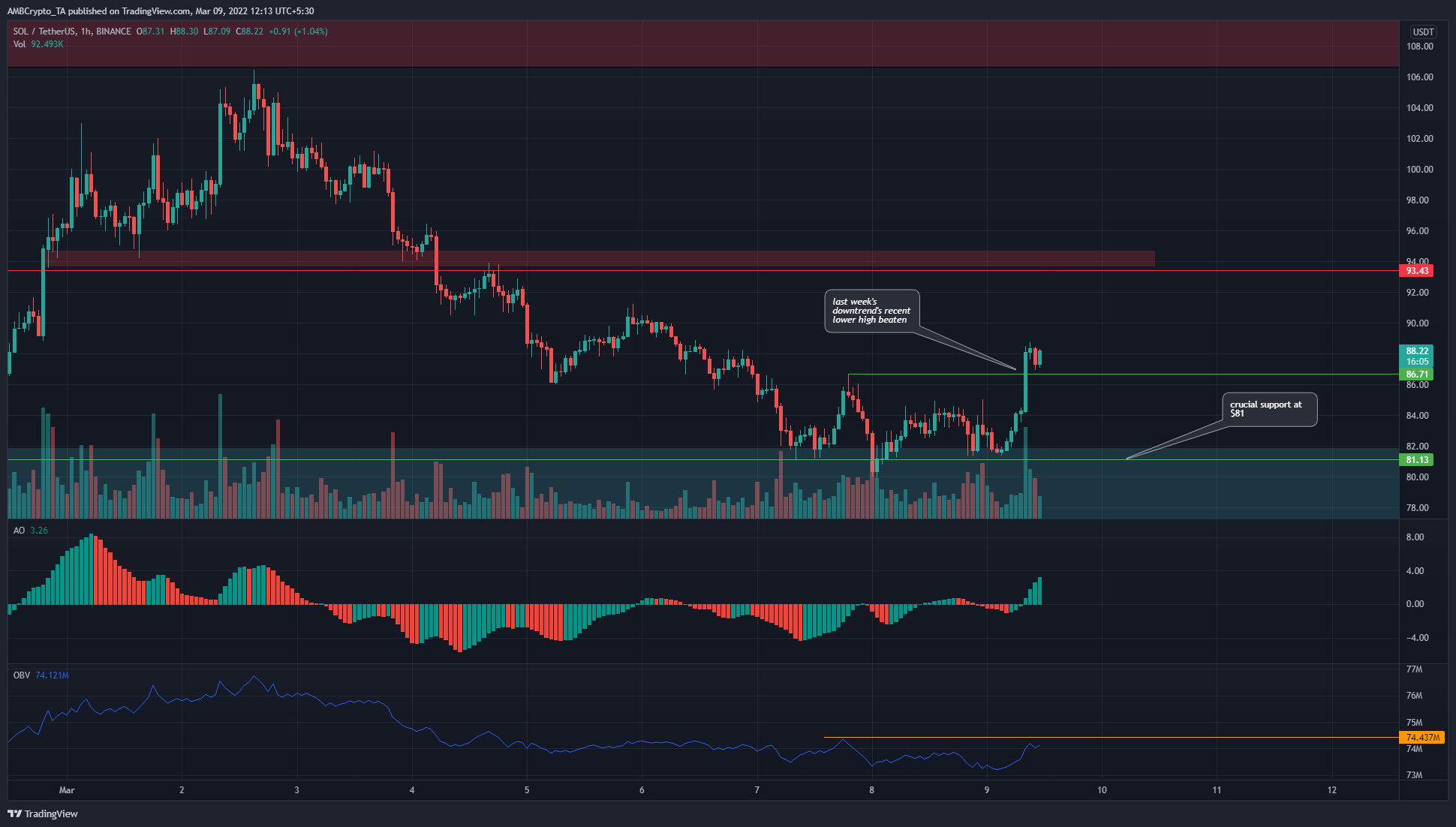
Task: Select the 74.437M orange OBV label
Action: (1422, 738)
